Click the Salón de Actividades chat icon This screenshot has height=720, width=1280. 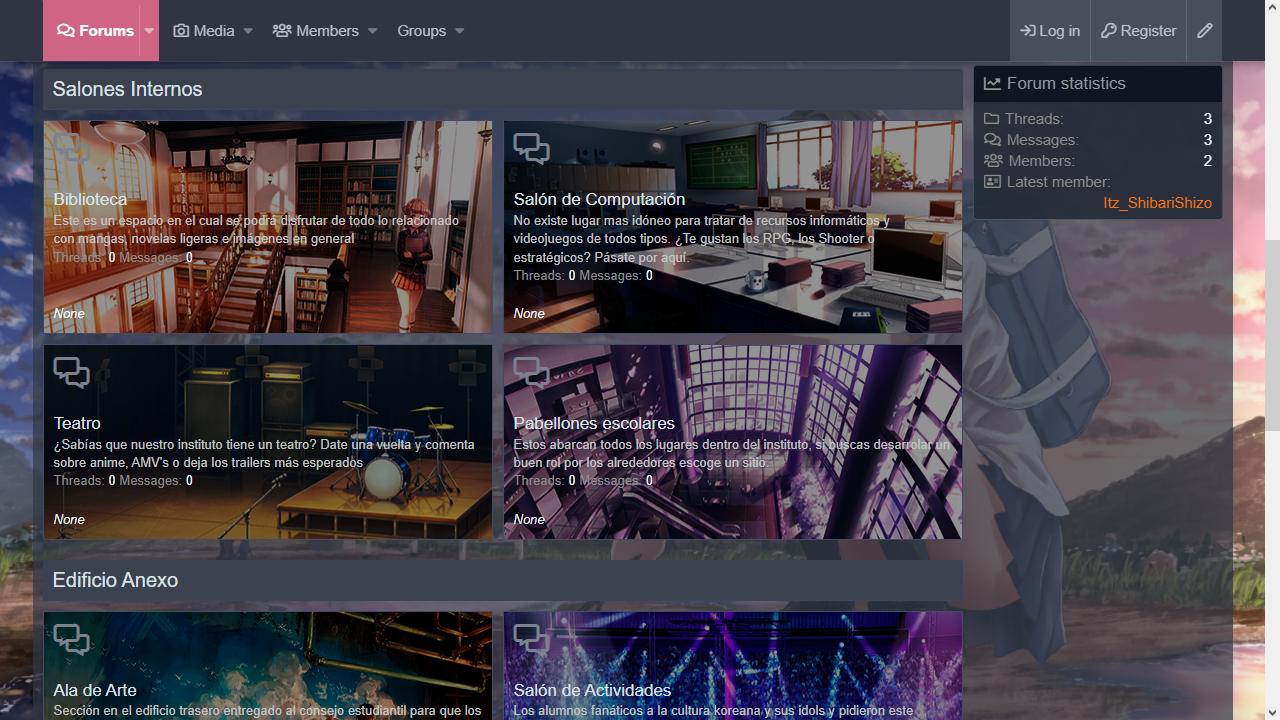click(531, 639)
